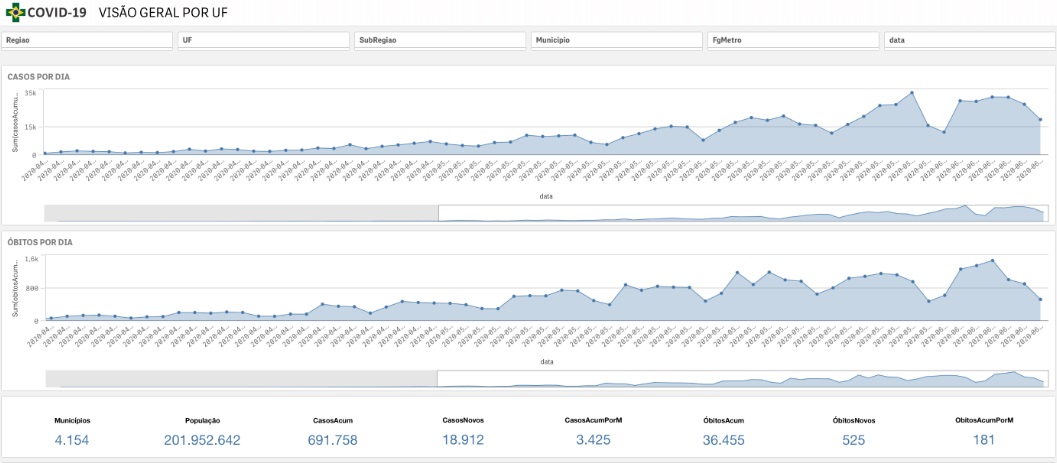Click the ÓBITOS POR DIA chart title
Viewport: 1057px width, 463px height.
pos(37,243)
